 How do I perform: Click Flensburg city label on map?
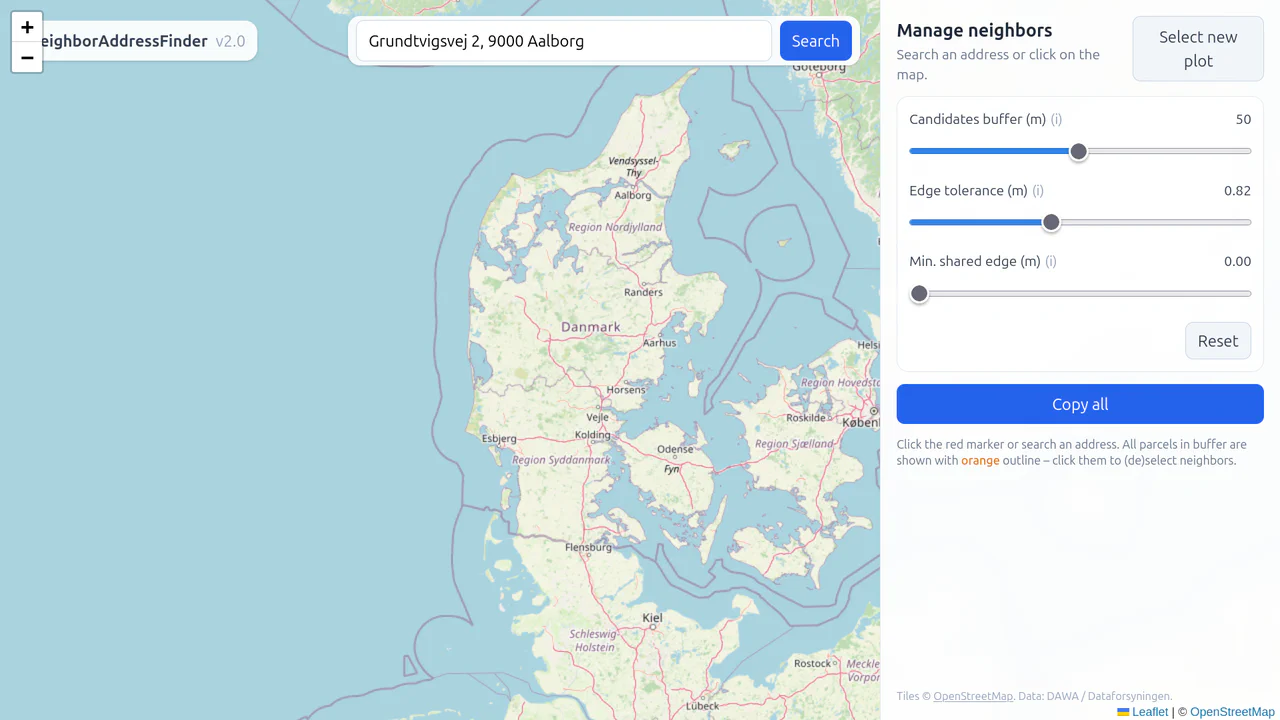pyautogui.click(x=588, y=547)
